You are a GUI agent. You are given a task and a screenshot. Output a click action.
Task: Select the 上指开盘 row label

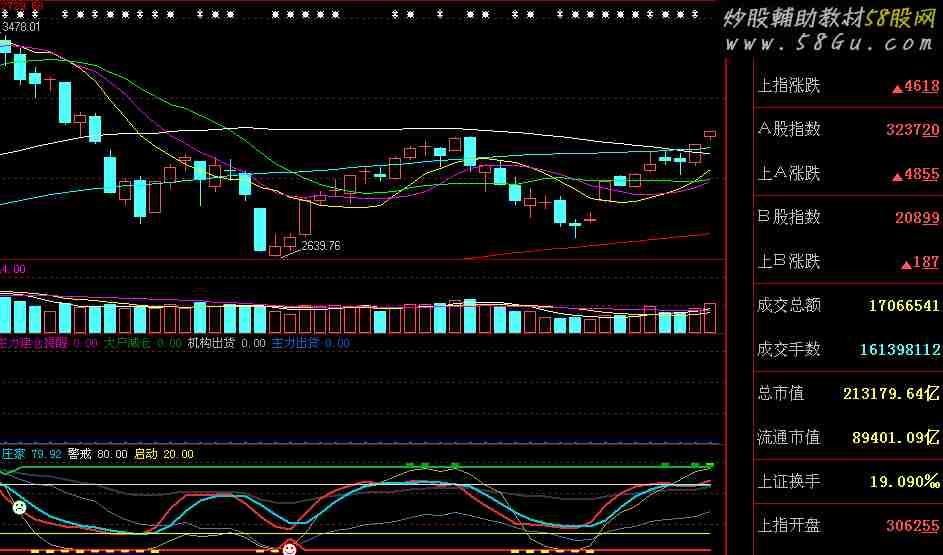point(788,525)
